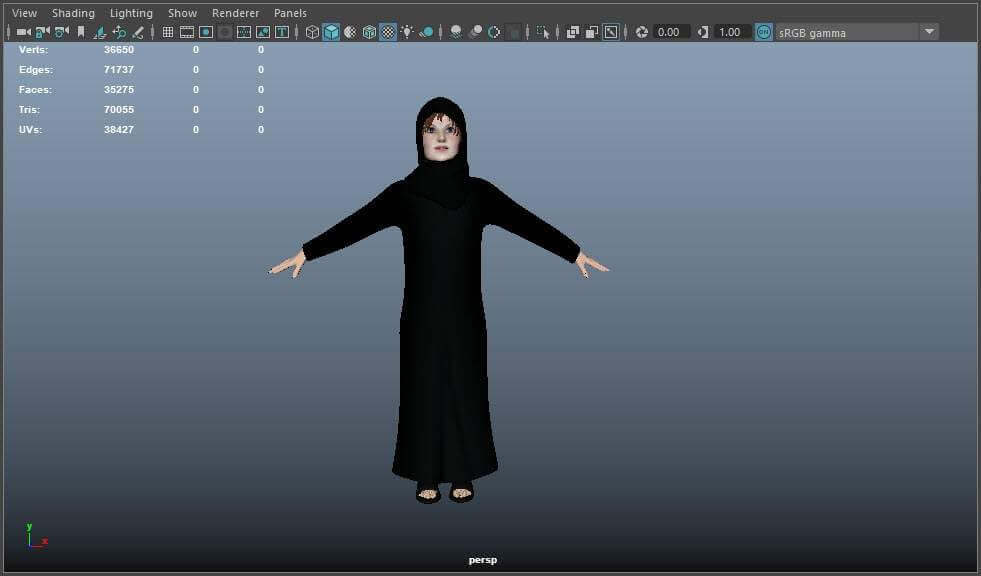Toggle the Resolution Gate overlay
The height and width of the screenshot is (576, 981).
[206, 32]
